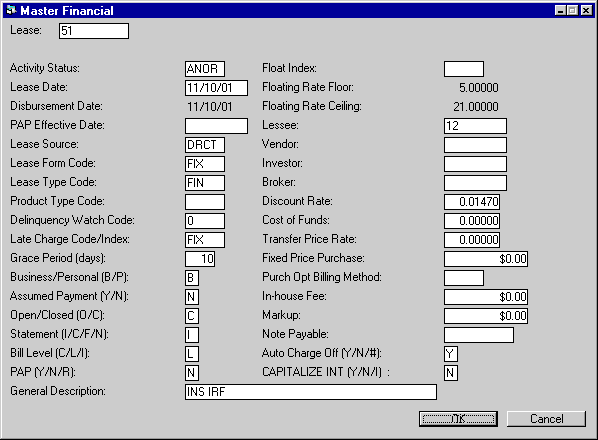Click the empty PAP Effective Date field
This screenshot has height=440, width=598.
click(216, 126)
